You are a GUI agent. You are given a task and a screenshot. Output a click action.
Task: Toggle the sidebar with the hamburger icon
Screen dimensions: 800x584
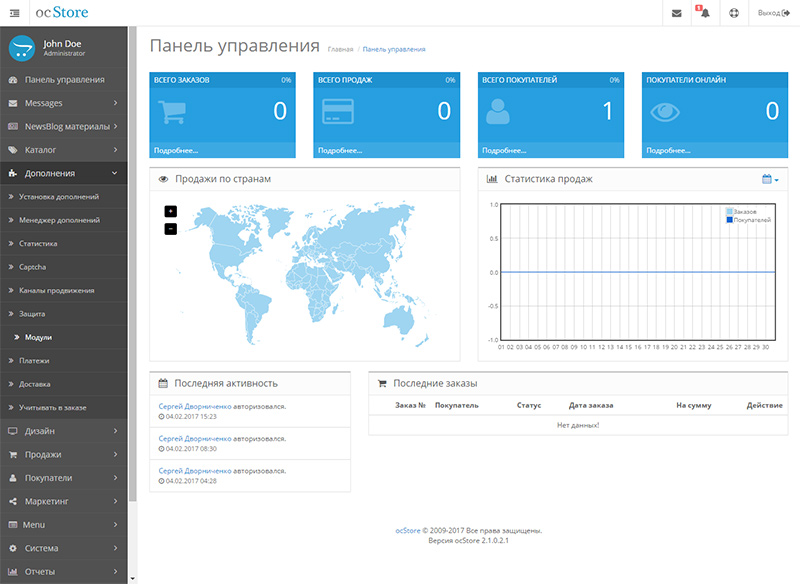(x=16, y=13)
